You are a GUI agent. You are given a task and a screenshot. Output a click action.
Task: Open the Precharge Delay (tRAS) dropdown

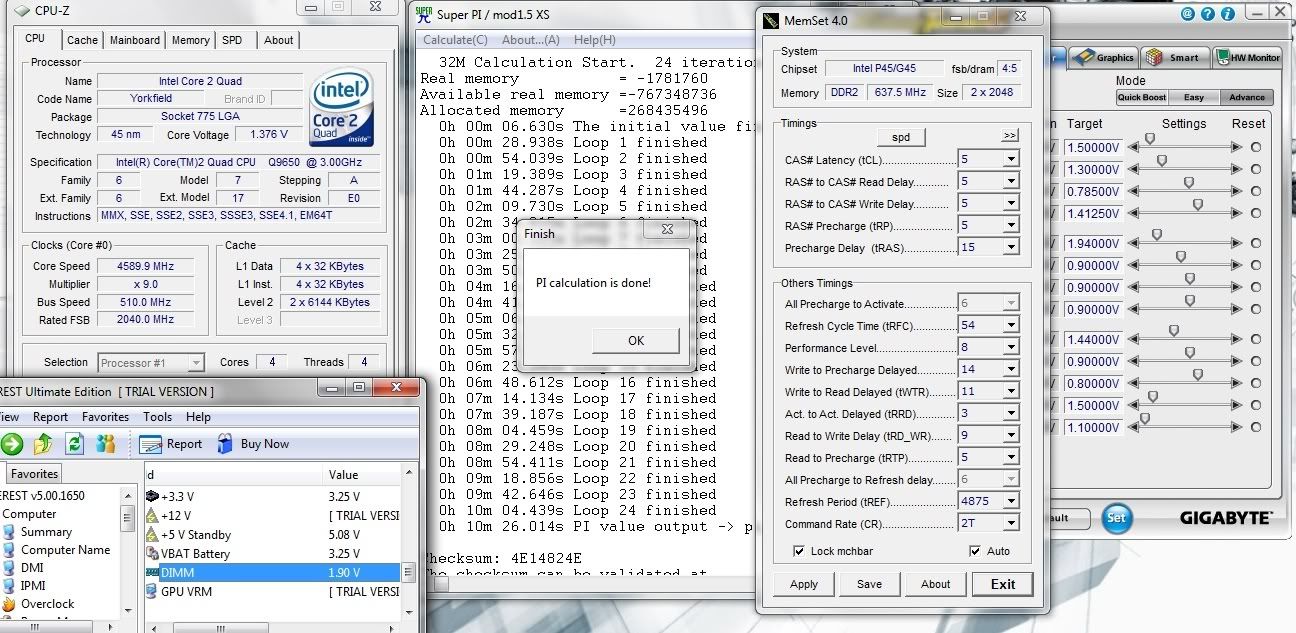(x=1011, y=247)
